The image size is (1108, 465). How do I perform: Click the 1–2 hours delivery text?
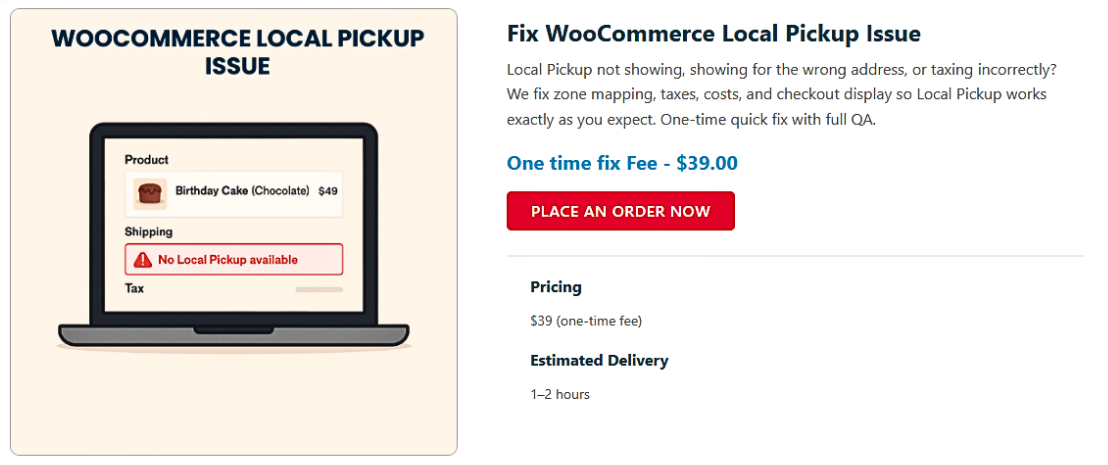[x=560, y=394]
